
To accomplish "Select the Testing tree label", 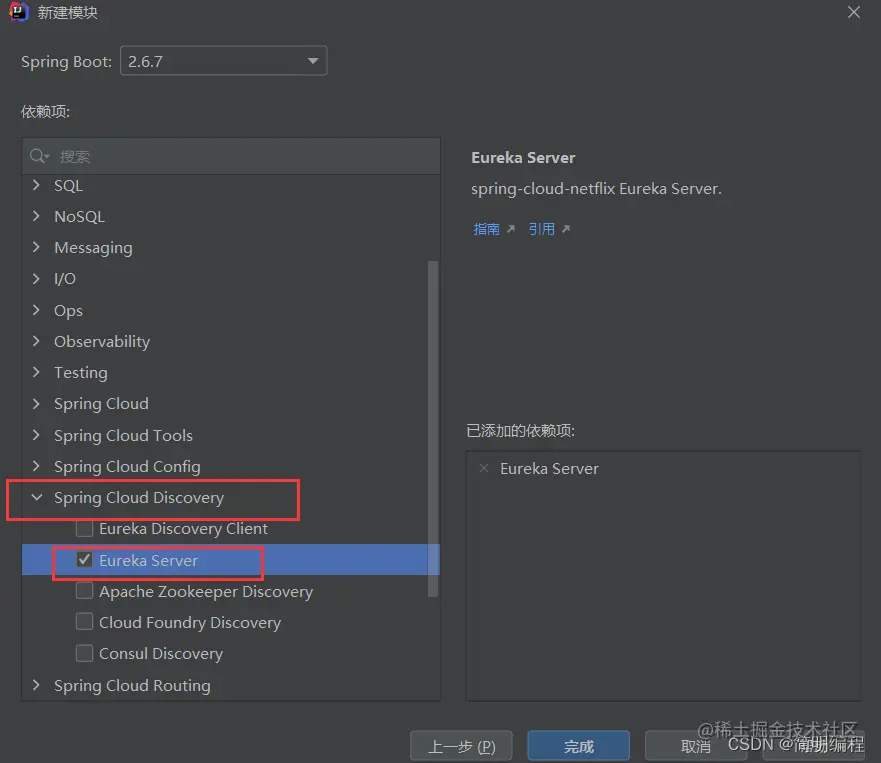I will [80, 373].
